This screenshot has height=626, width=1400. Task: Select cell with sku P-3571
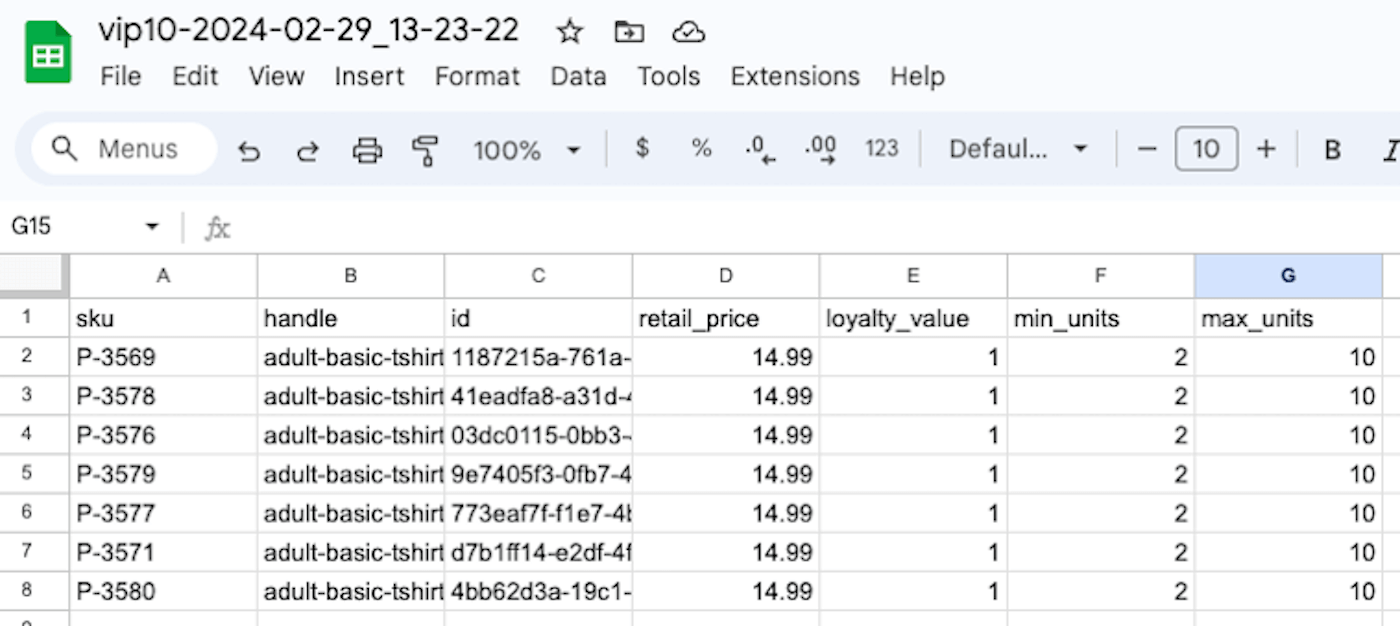point(163,552)
